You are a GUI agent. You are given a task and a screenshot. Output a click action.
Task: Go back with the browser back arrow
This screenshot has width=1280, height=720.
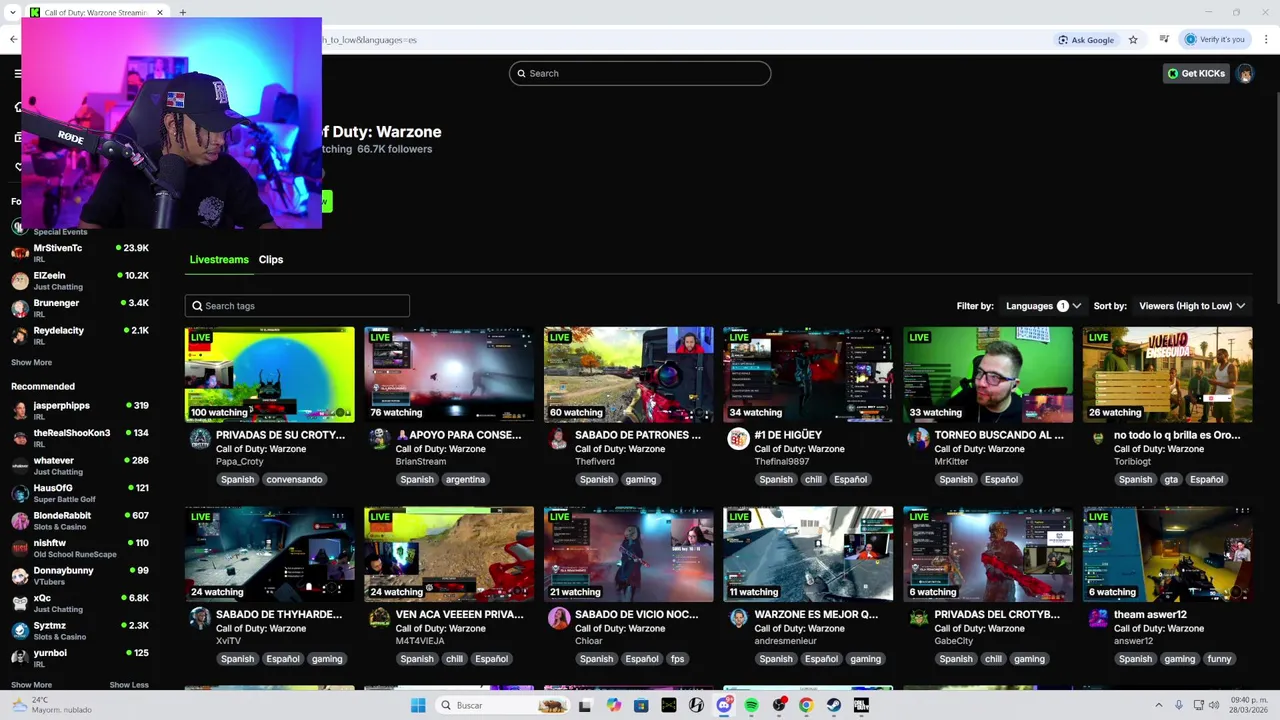(13, 40)
